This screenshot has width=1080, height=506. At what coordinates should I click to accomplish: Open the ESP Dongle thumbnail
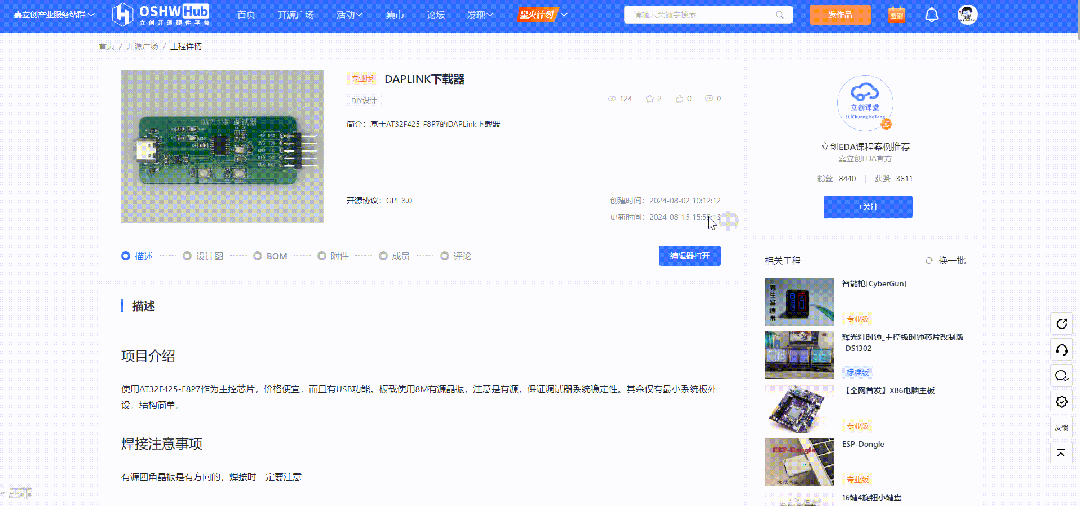pyautogui.click(x=800, y=463)
